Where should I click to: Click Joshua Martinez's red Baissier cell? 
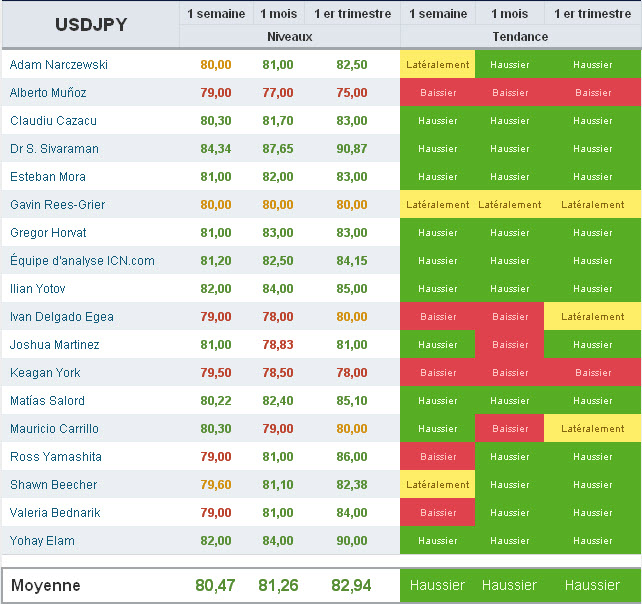click(510, 344)
